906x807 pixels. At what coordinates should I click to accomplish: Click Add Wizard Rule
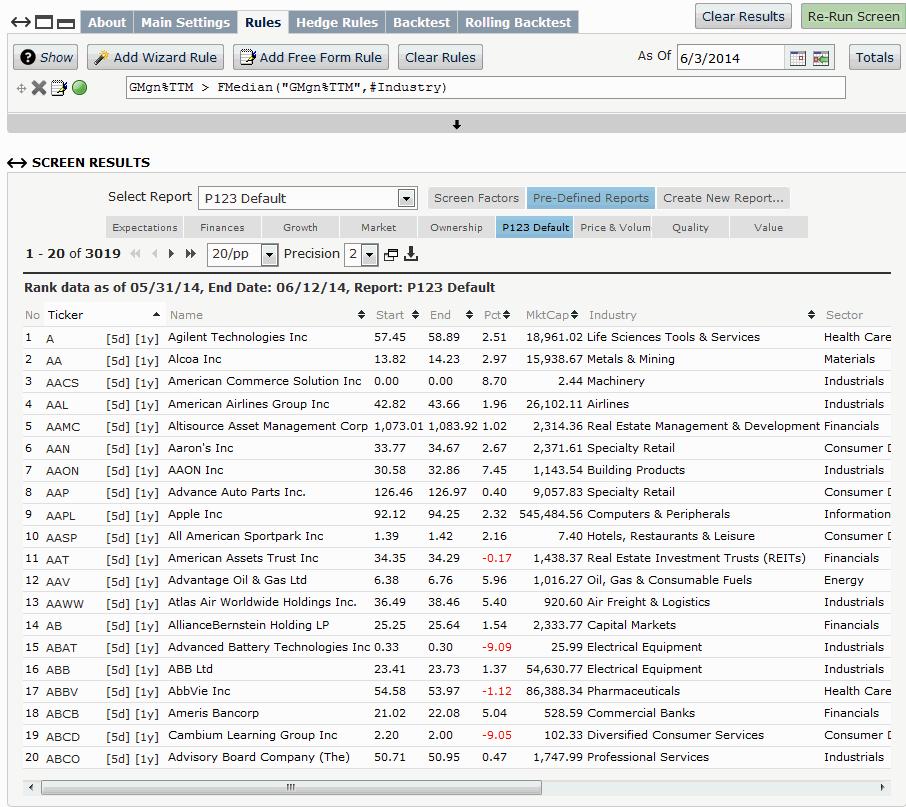155,57
